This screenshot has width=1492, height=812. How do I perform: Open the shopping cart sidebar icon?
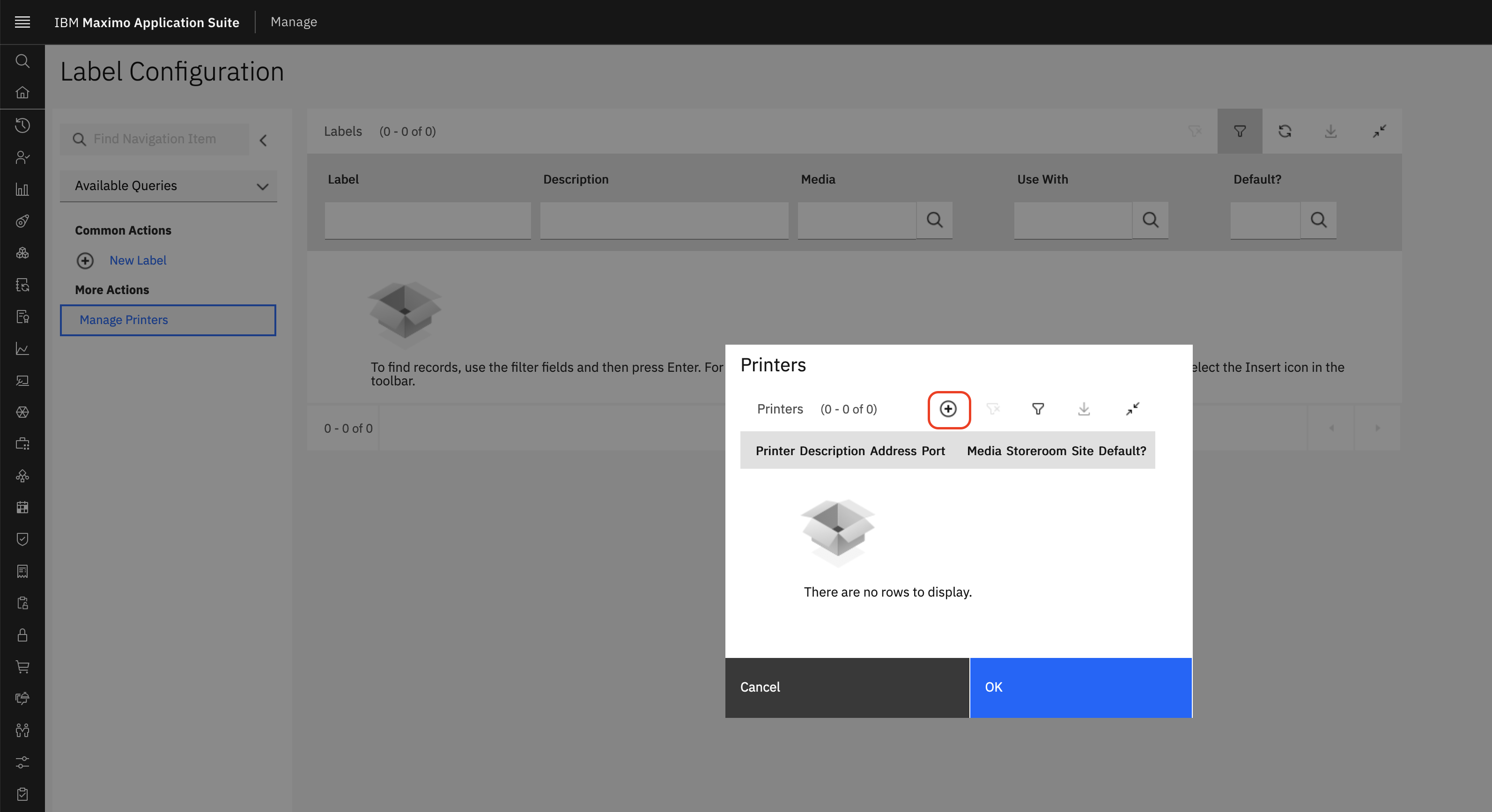[x=22, y=667]
